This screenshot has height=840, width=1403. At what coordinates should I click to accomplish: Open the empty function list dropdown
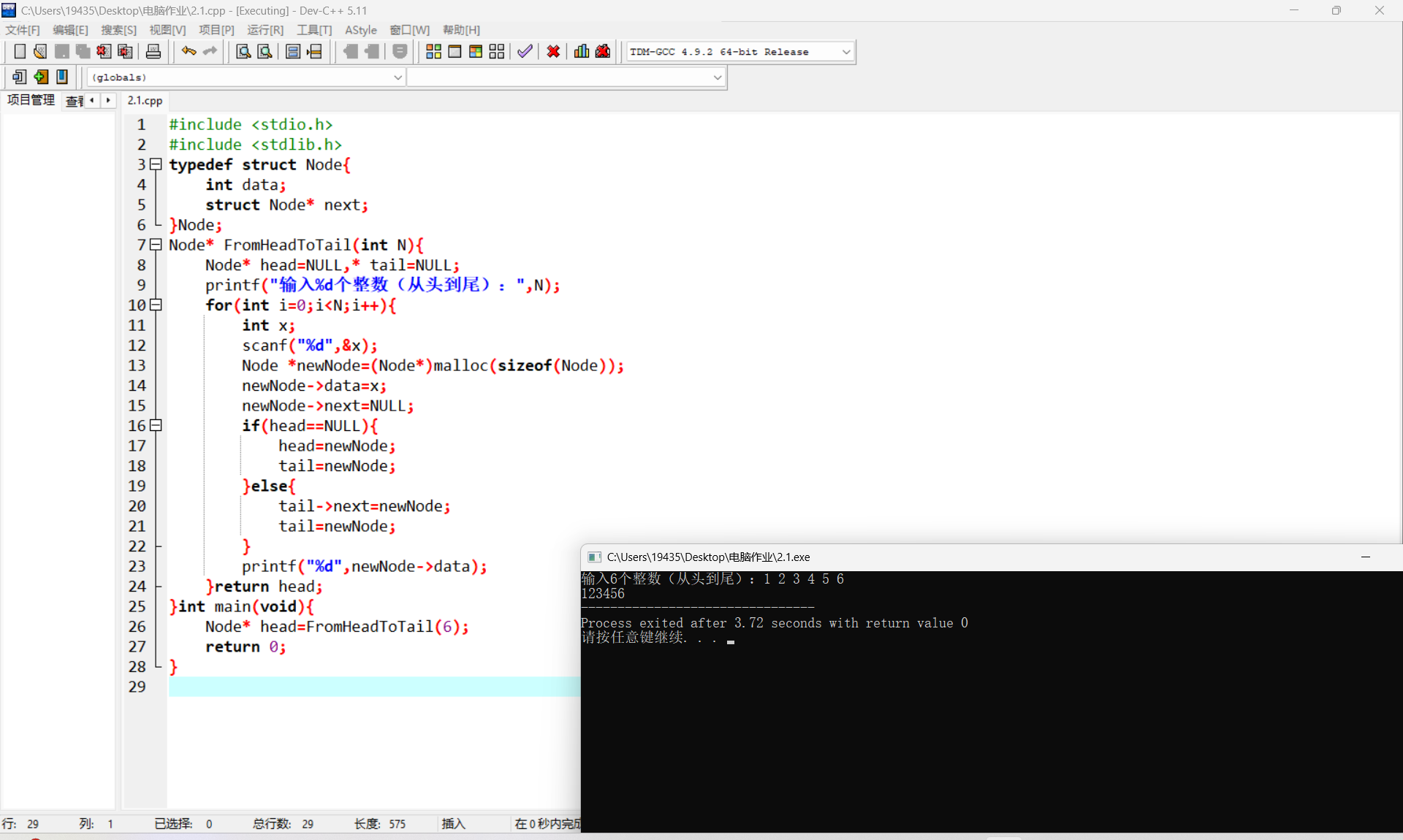point(717,77)
